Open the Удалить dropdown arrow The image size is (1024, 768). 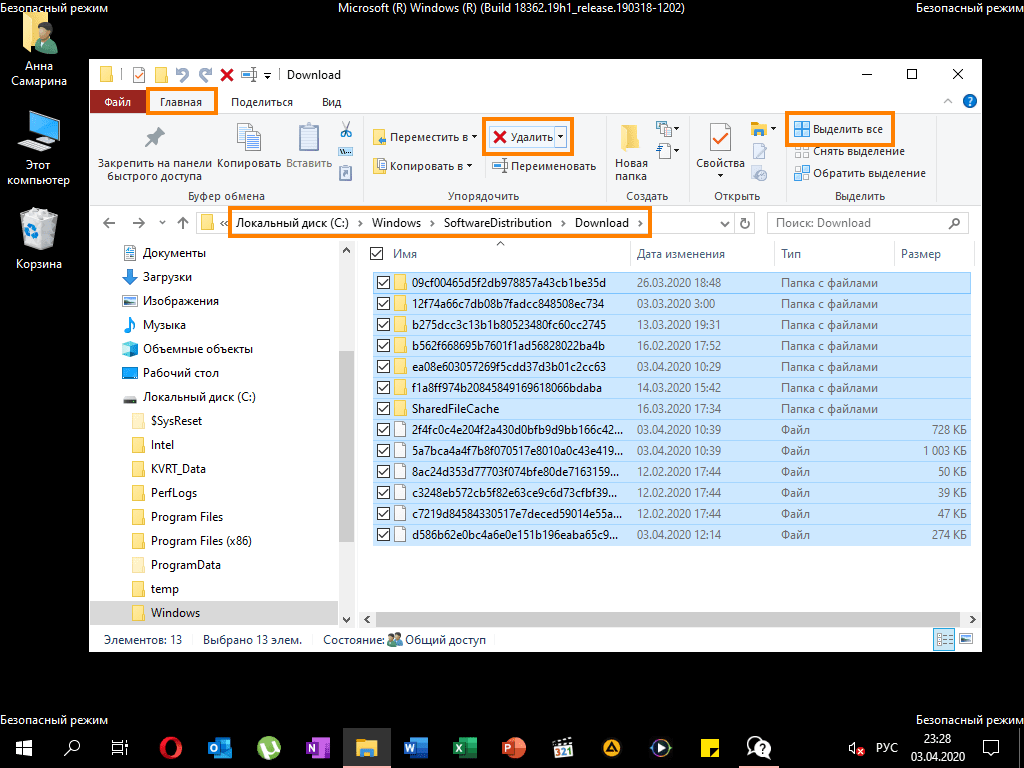[560, 137]
